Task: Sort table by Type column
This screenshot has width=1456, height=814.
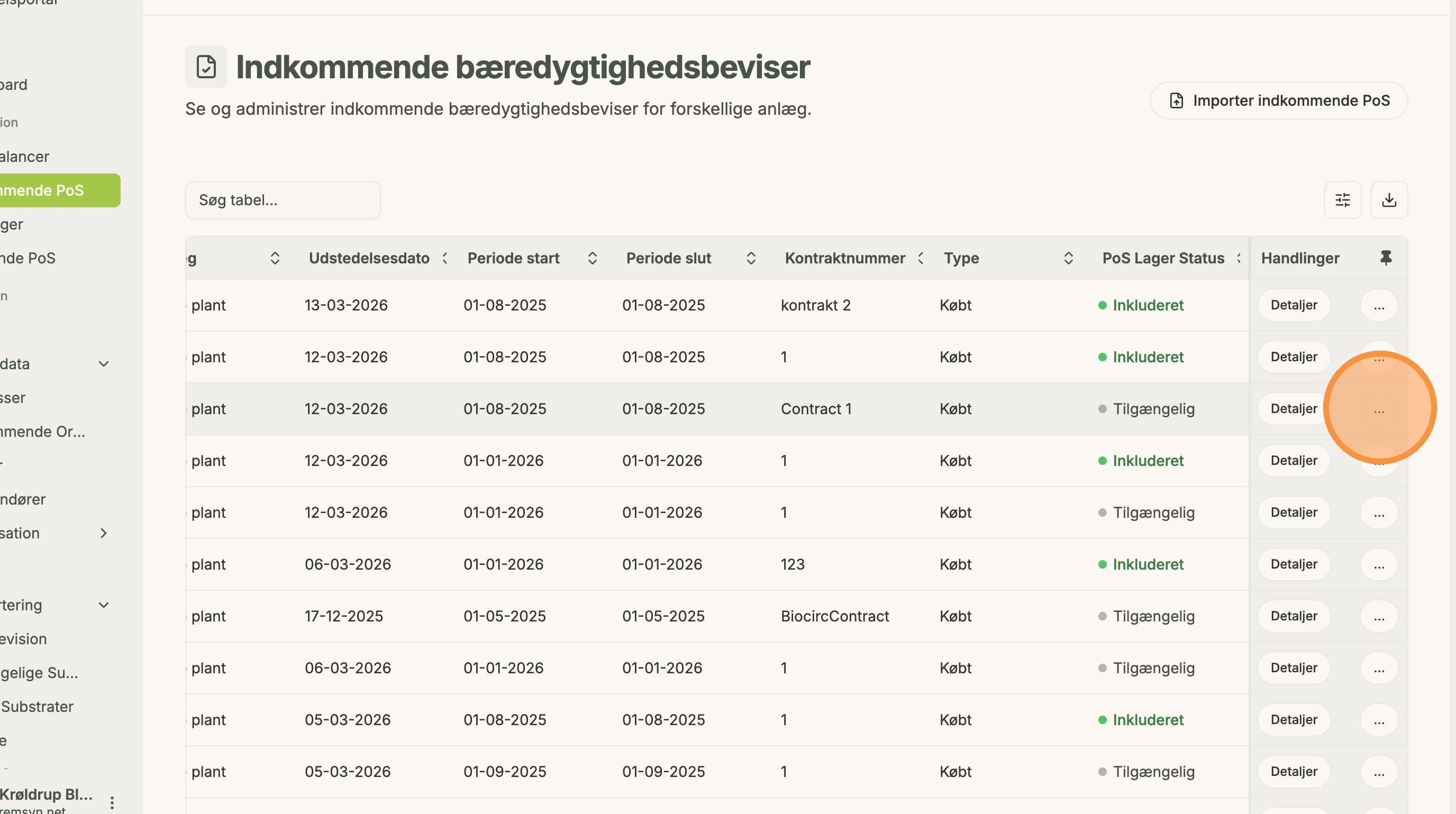Action: coord(1068,258)
